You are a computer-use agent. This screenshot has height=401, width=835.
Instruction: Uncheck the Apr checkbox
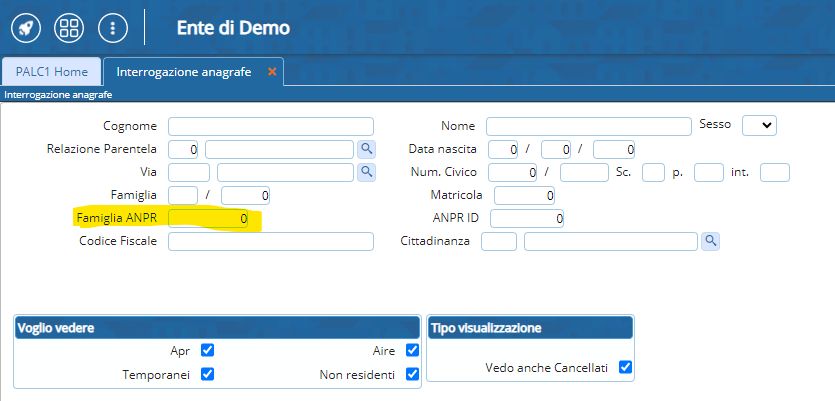[208, 350]
